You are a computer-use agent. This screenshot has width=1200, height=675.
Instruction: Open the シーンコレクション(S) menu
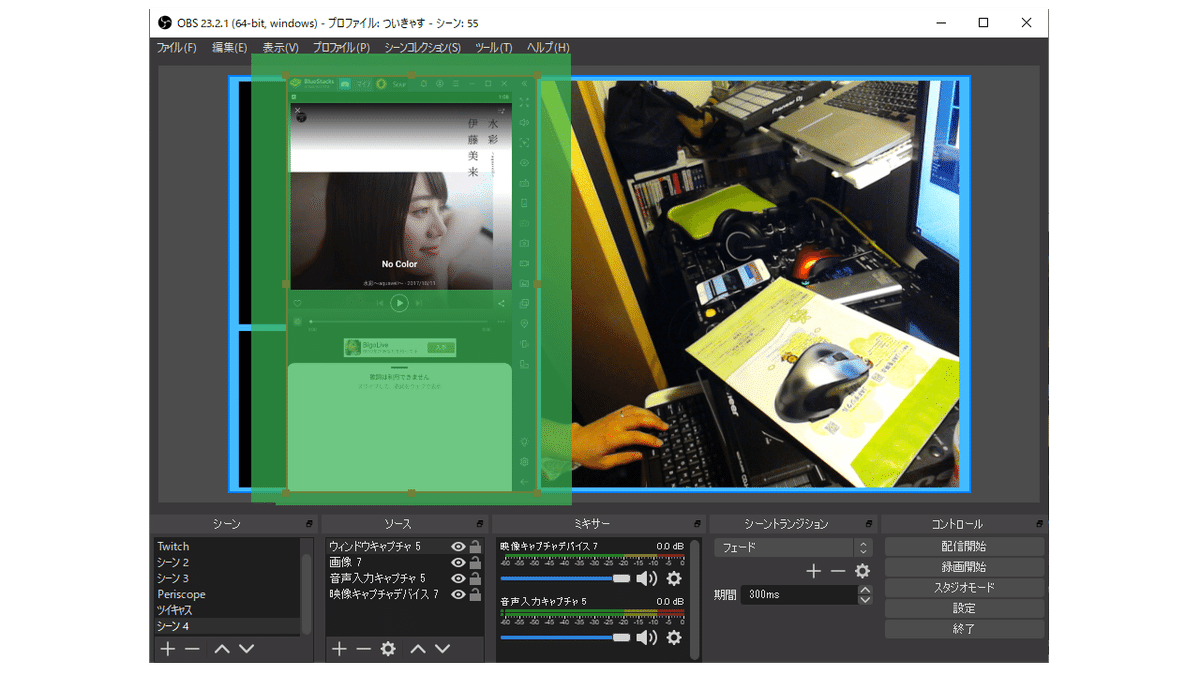click(x=423, y=47)
